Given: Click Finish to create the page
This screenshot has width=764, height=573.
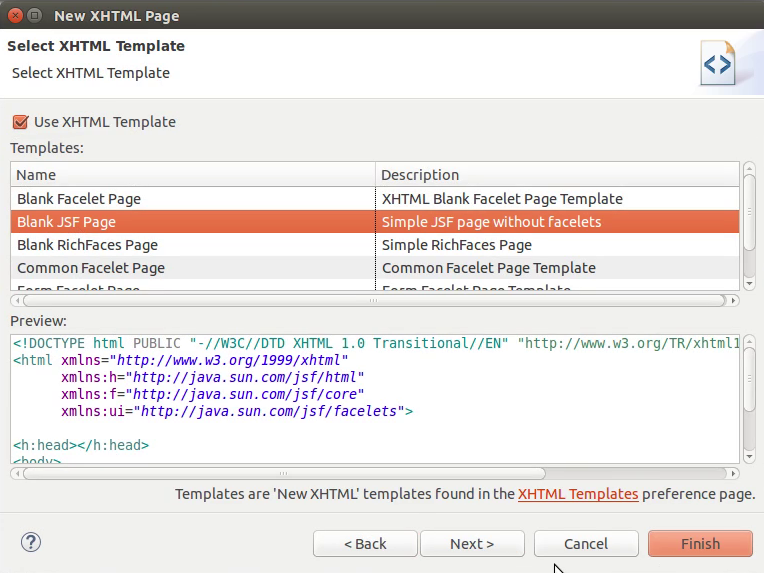Looking at the screenshot, I should coord(700,543).
